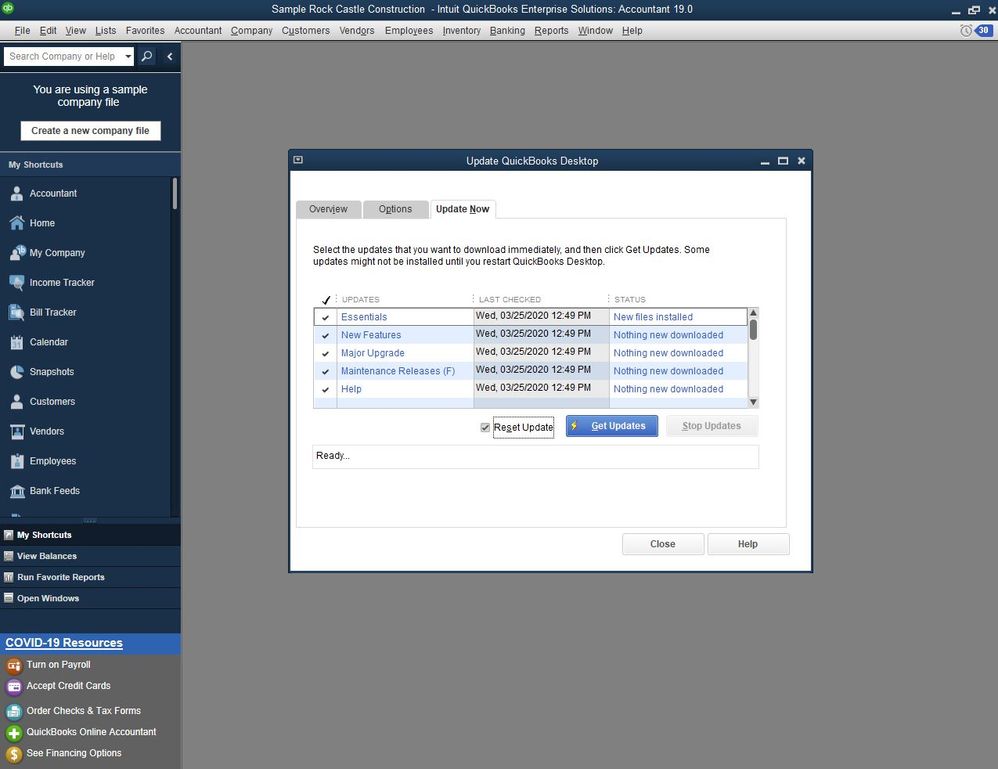The width and height of the screenshot is (998, 769).
Task: Open Accountant shortcut icon in sidebar
Action: pos(17,194)
